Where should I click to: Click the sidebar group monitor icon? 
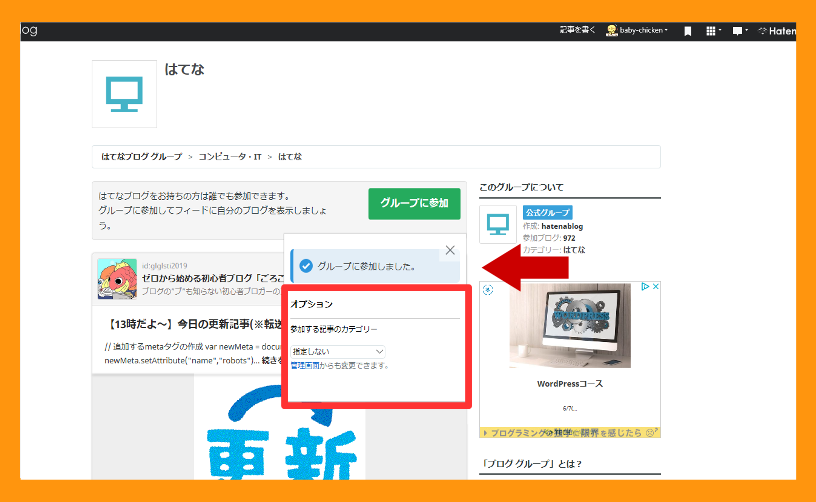498,224
